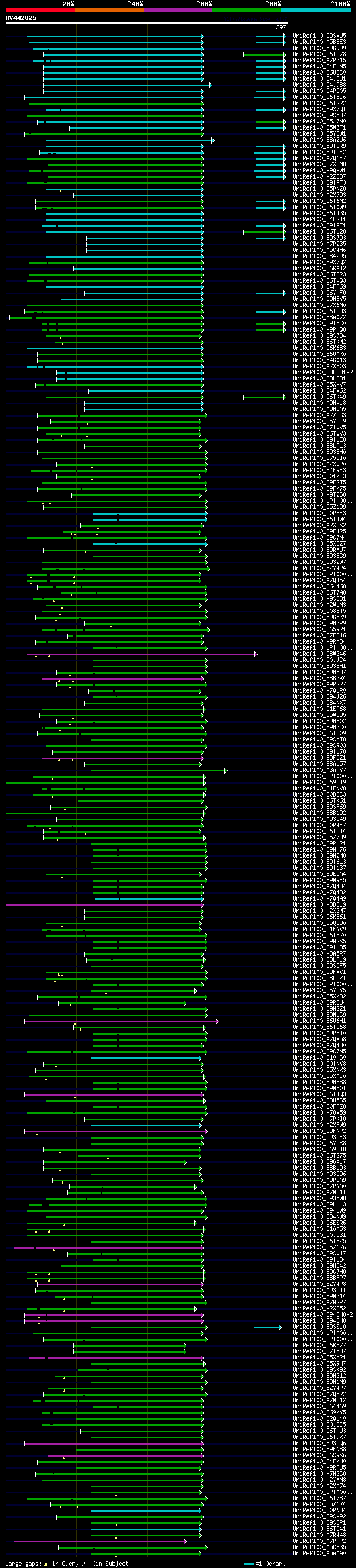Select hit label UniRef100_B9SK92

click(319, 1370)
